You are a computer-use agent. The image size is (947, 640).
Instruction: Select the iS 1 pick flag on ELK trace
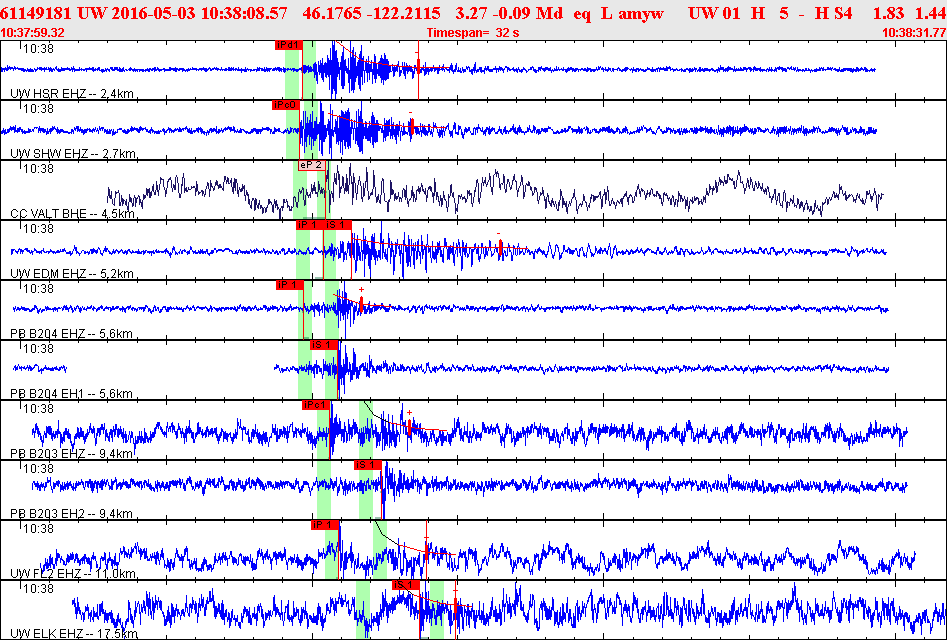click(406, 584)
